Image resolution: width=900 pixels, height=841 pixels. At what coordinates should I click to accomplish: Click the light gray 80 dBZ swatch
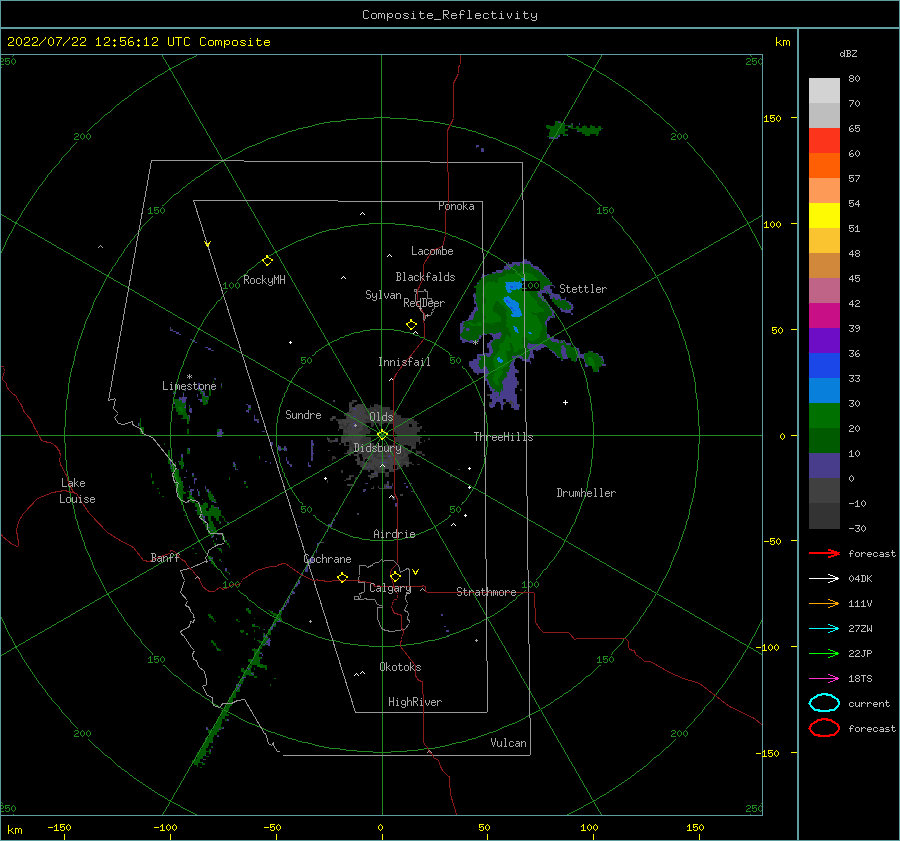pos(824,91)
